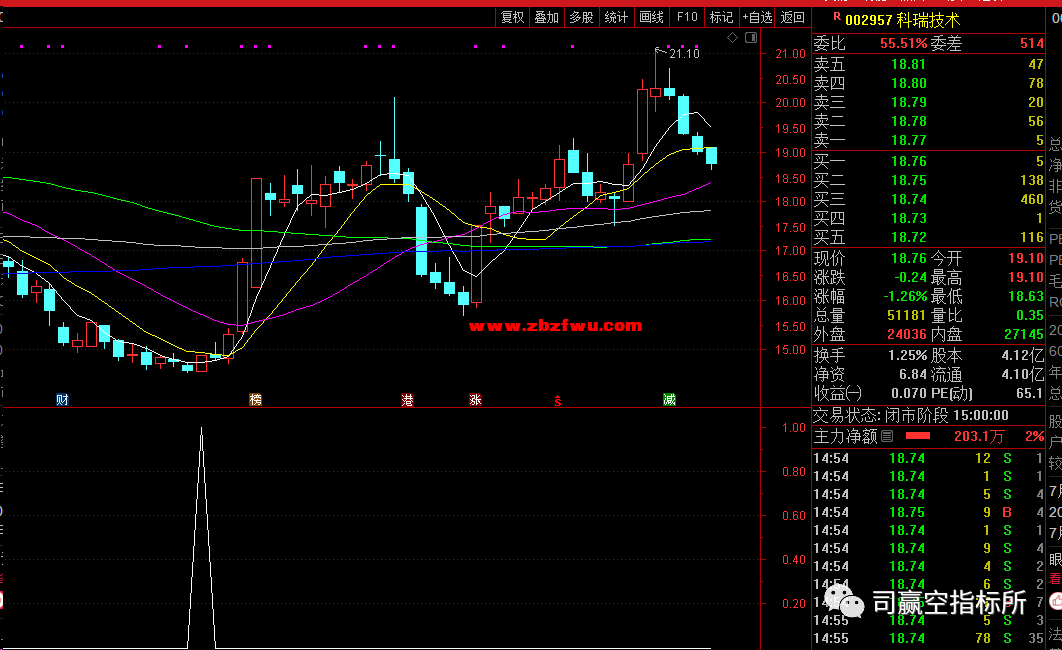
Task: Select the 多股 multi-stock view
Action: click(x=581, y=17)
